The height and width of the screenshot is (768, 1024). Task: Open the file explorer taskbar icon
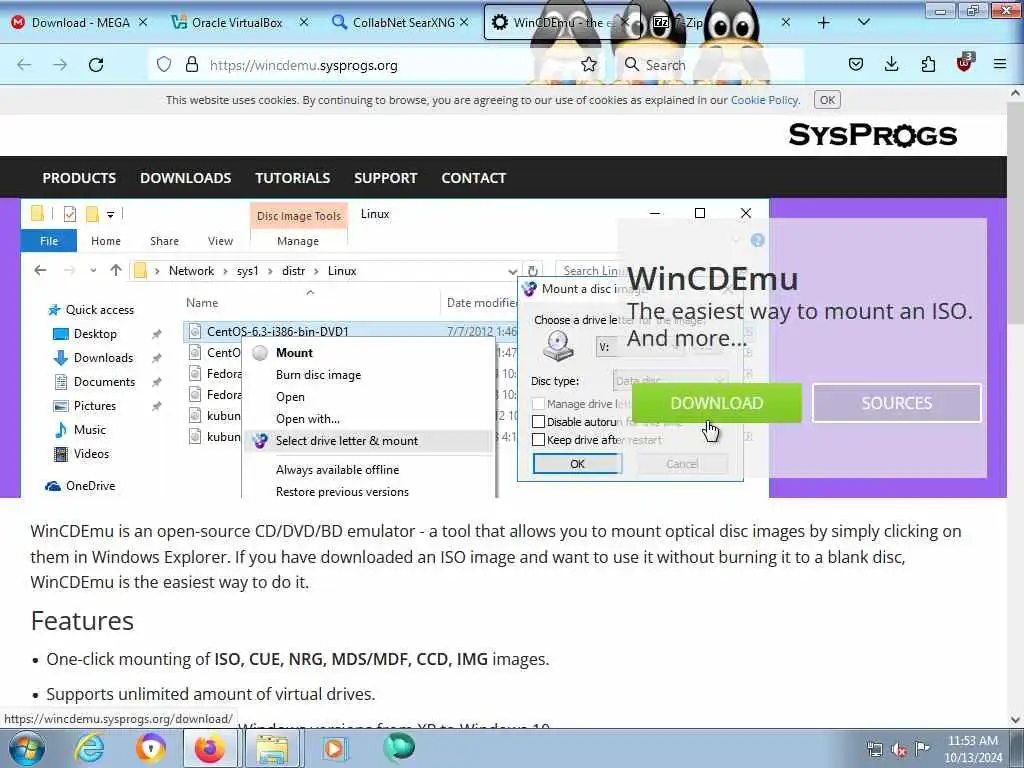272,748
